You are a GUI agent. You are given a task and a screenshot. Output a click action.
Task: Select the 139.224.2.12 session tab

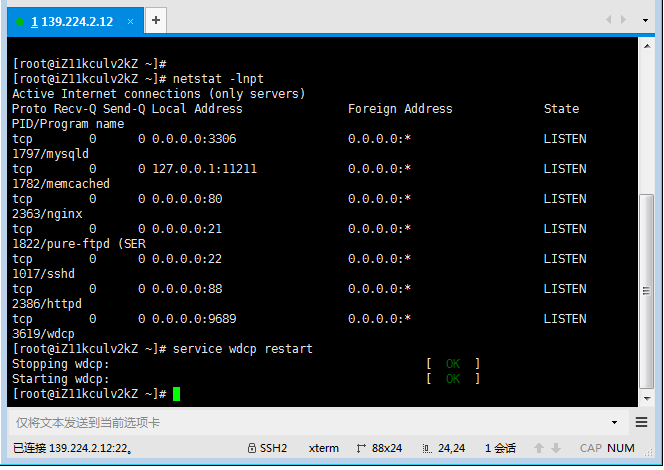tap(75, 22)
